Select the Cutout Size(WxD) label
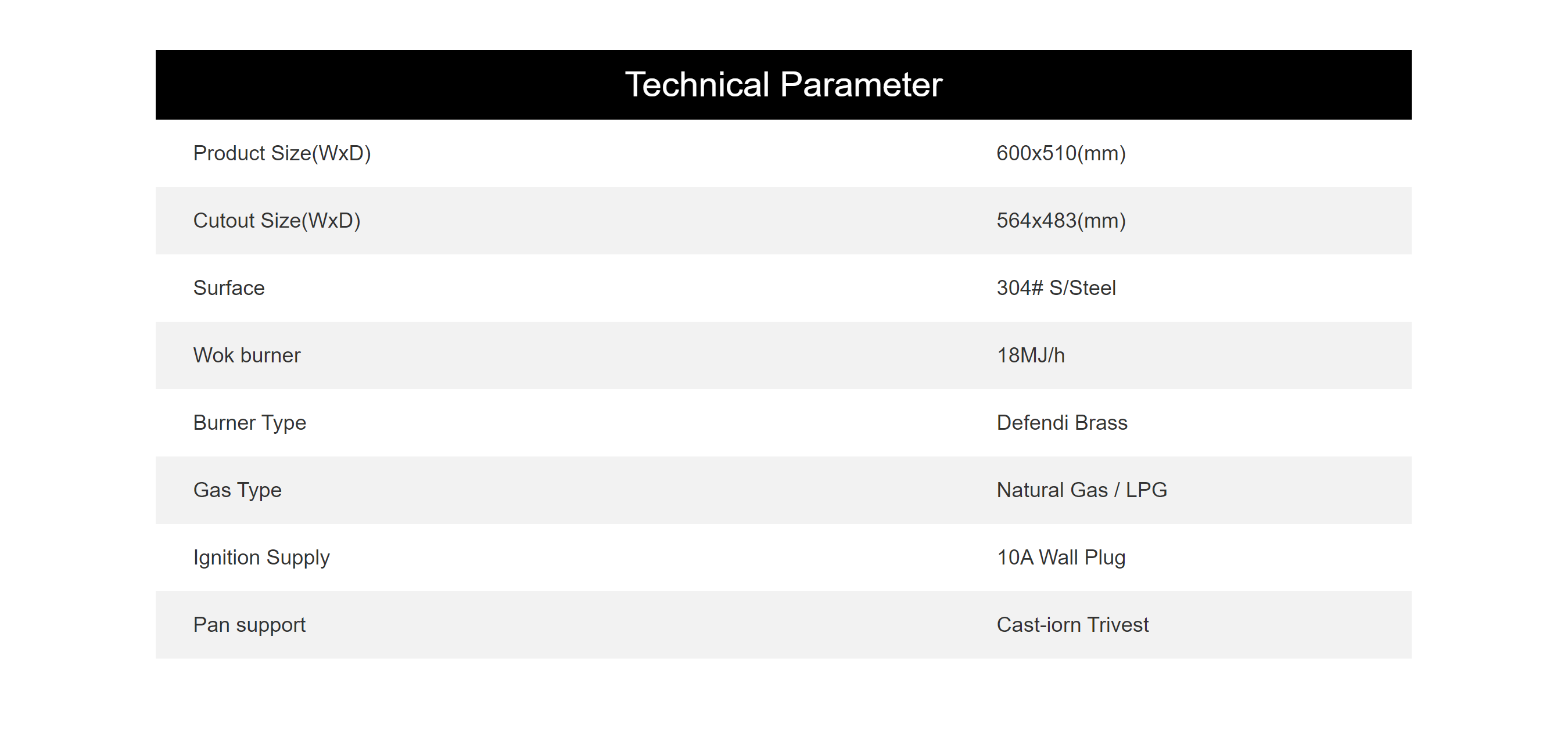 pyautogui.click(x=277, y=221)
